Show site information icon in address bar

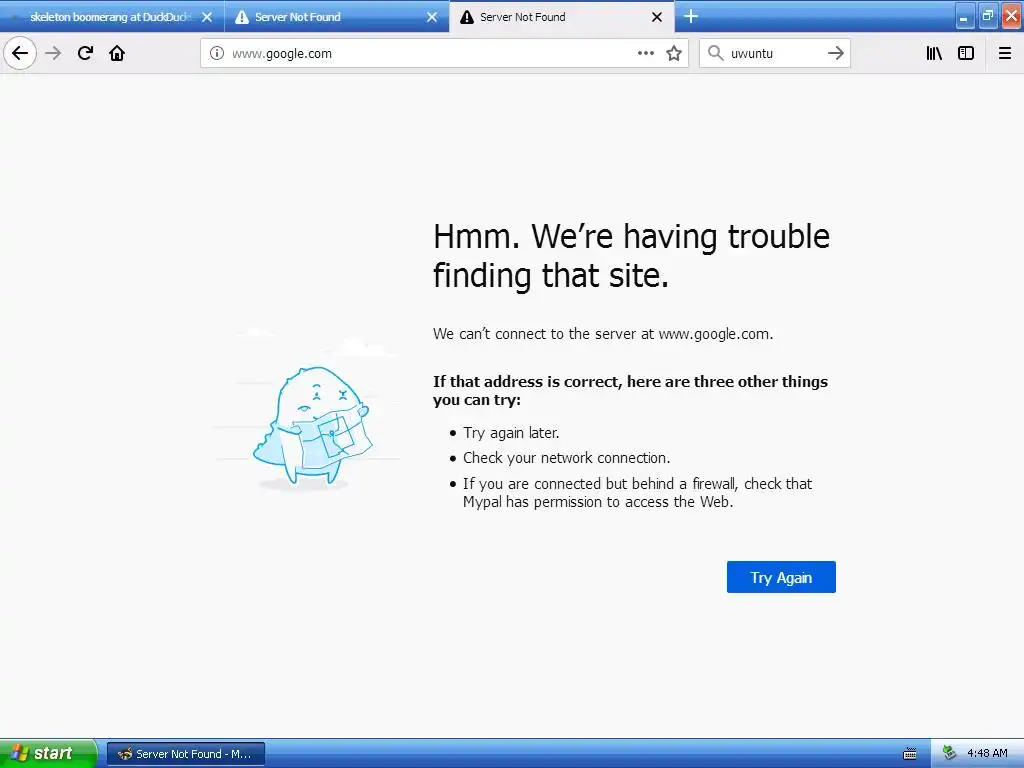217,53
